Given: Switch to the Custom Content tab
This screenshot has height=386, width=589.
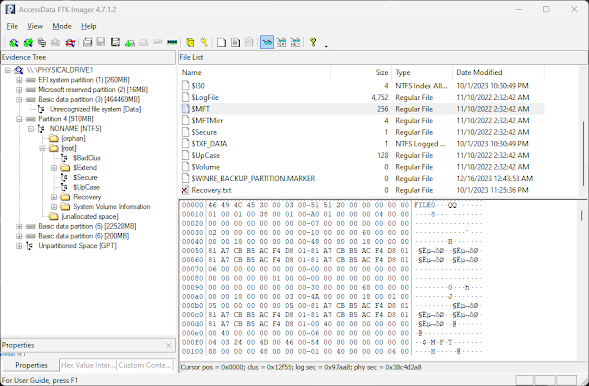Looking at the screenshot, I should point(145,365).
